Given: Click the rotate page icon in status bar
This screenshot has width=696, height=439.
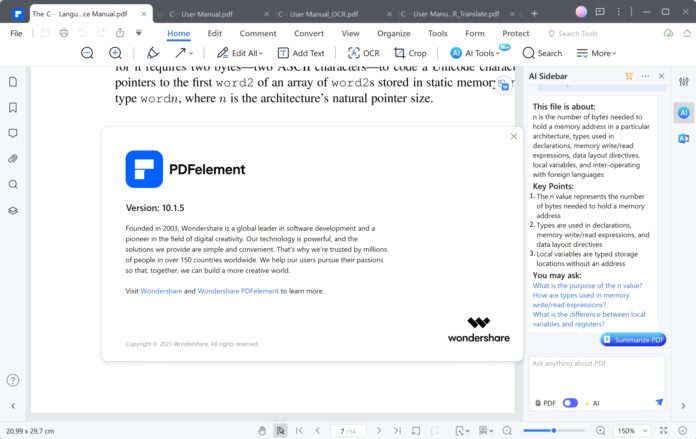Looking at the screenshot, I should pyautogui.click(x=416, y=431).
